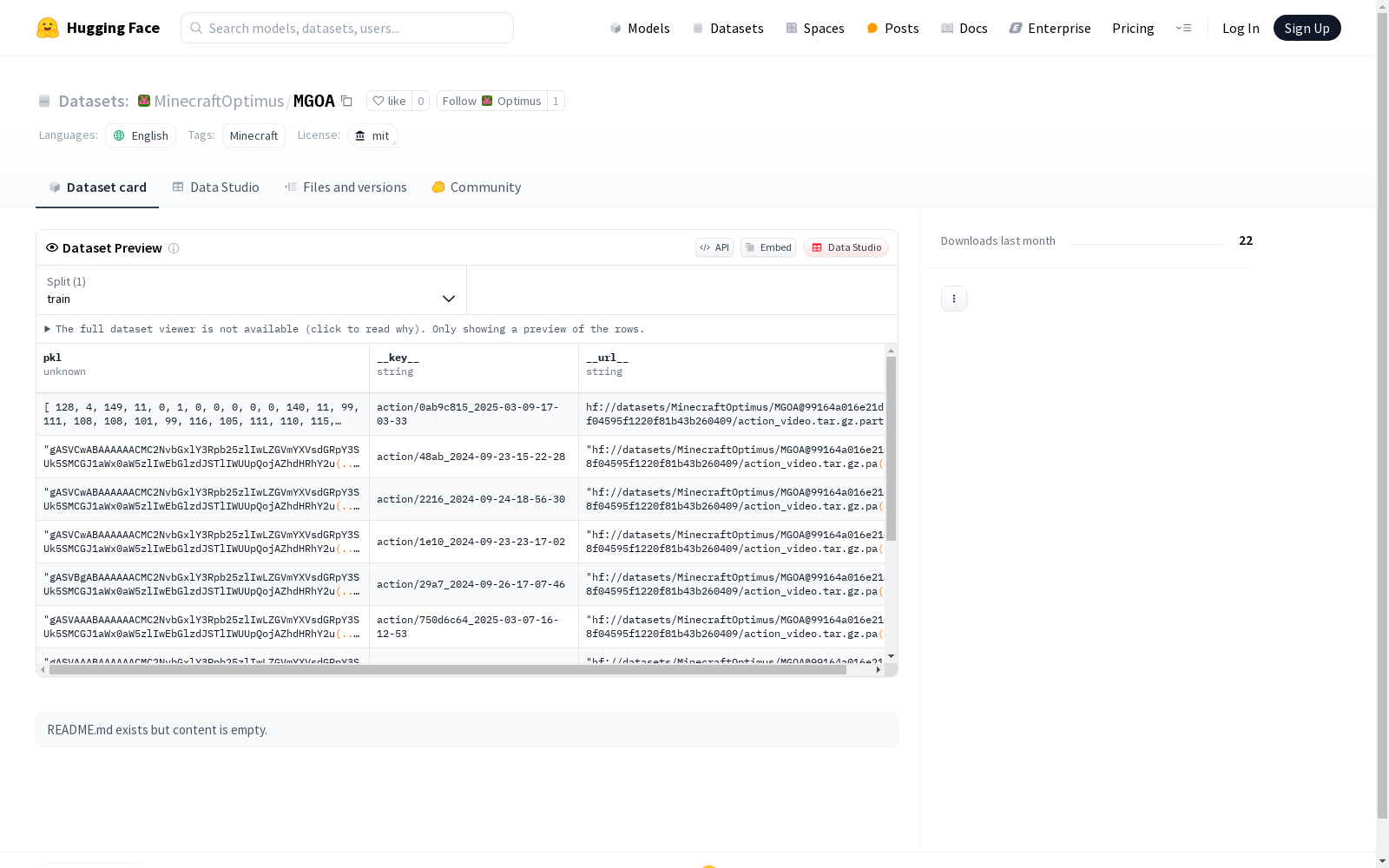Click cell action/48ab_2024-09-23-15-22-28
This screenshot has width=1389, height=868.
click(474, 457)
